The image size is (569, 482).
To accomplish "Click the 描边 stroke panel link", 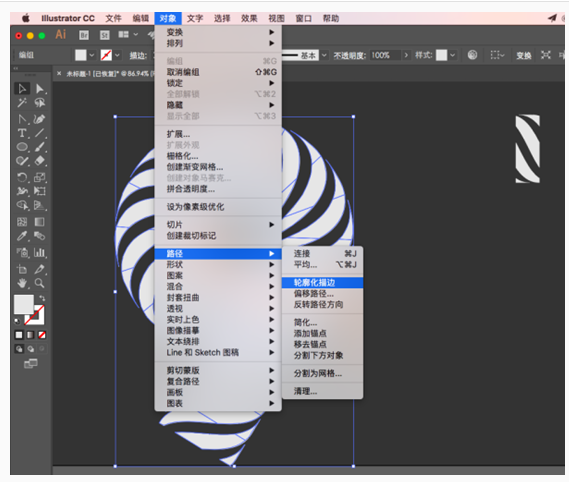I will [x=138, y=55].
